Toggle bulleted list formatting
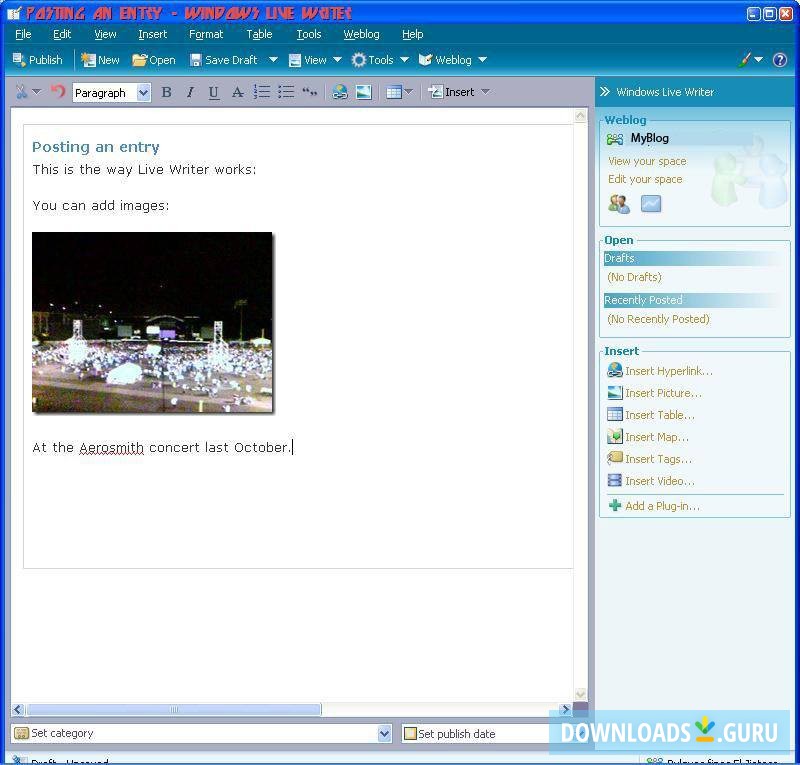The height and width of the screenshot is (765, 800). 286,92
